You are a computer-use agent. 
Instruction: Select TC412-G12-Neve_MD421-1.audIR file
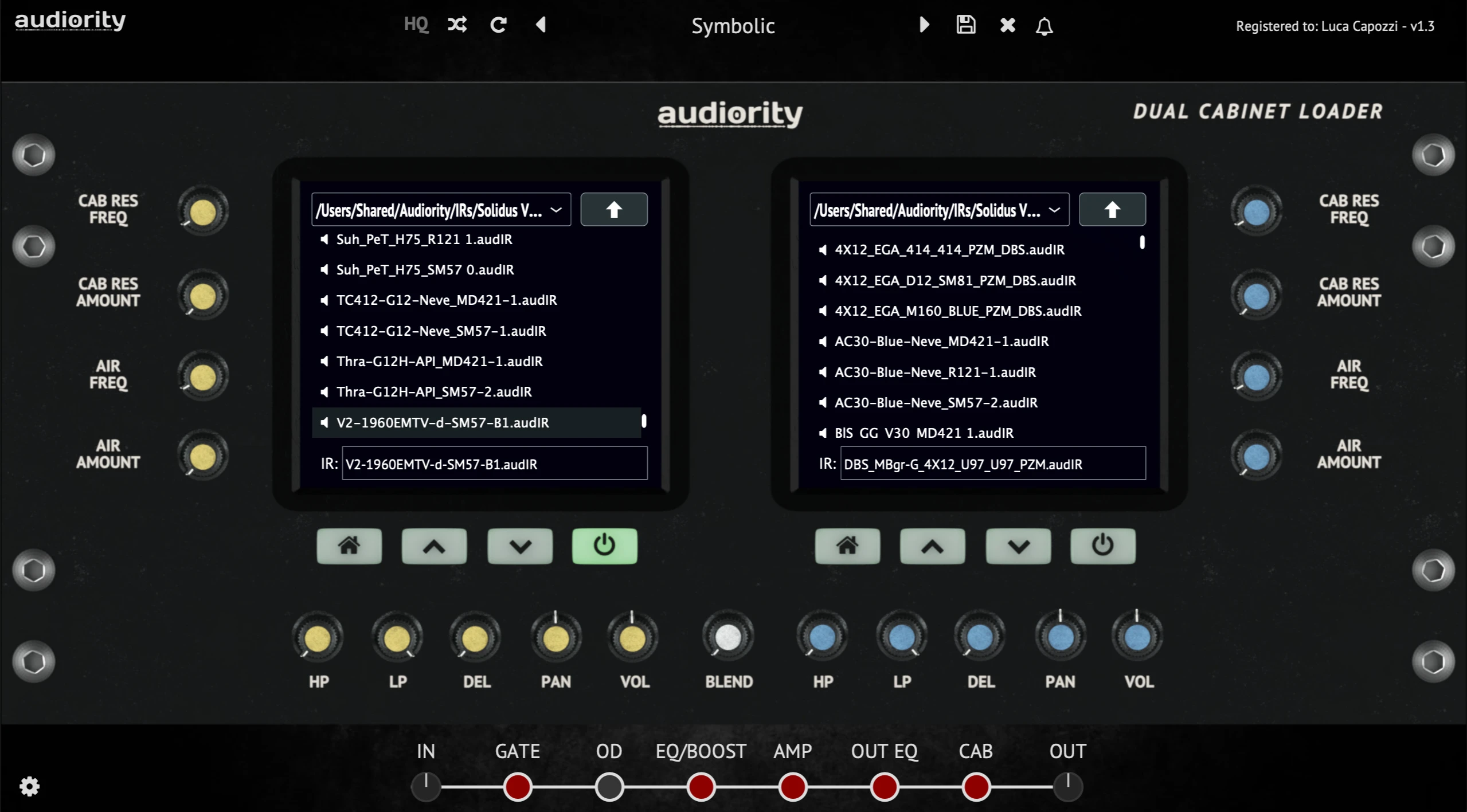476,300
